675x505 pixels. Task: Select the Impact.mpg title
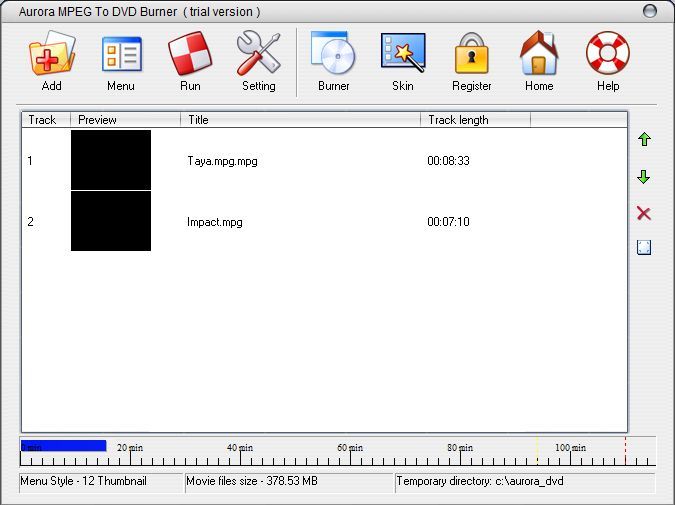pos(215,222)
